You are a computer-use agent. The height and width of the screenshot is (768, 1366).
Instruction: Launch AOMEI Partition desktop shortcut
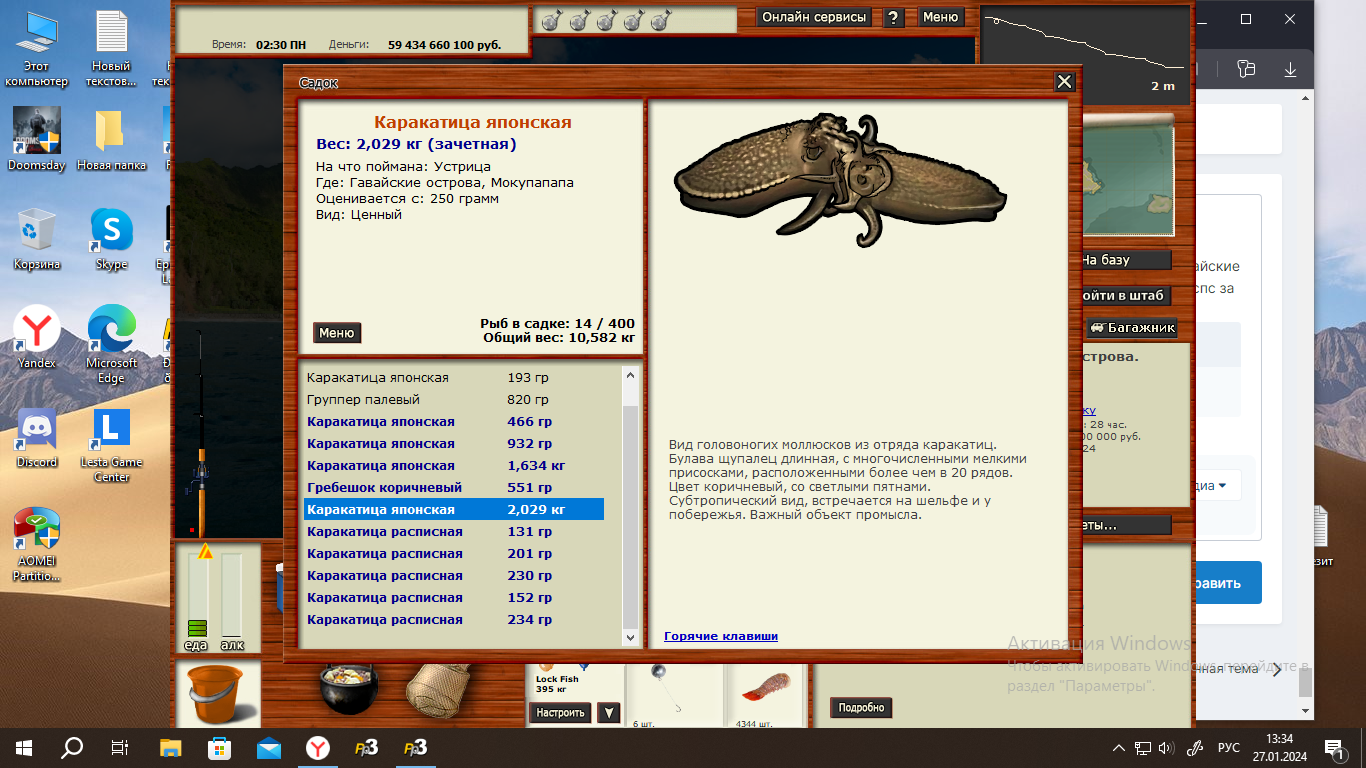click(36, 545)
